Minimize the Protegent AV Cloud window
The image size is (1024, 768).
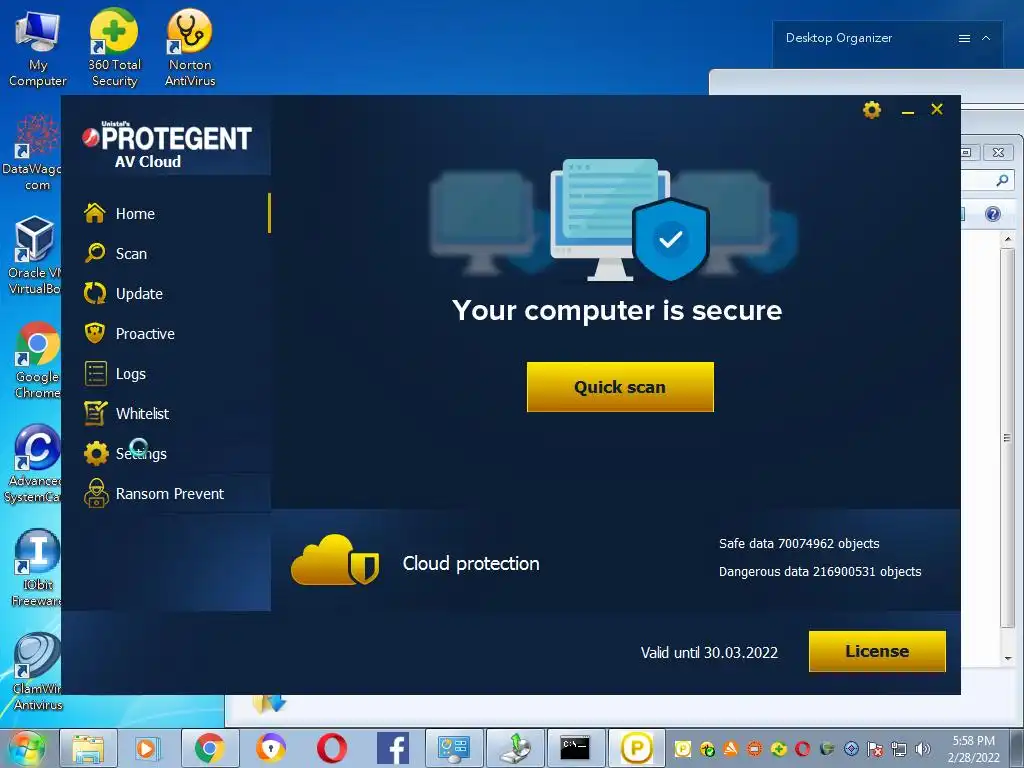(x=907, y=112)
